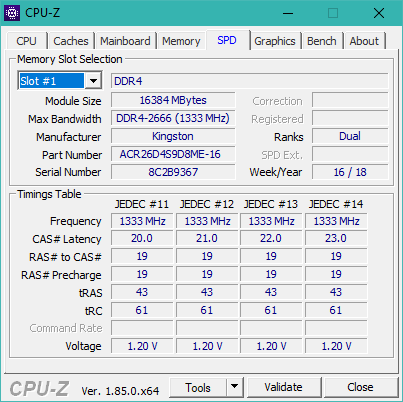Viewport: 403px width, 402px height.
Task: Select the Slot #1 combo box
Action: pyautogui.click(x=60, y=81)
